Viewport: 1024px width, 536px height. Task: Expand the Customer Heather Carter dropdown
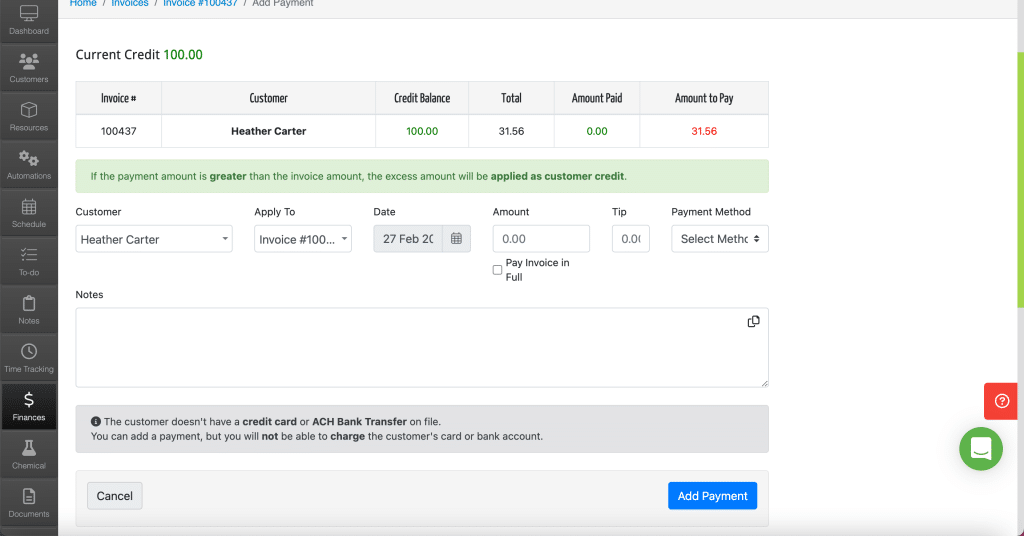[154, 239]
